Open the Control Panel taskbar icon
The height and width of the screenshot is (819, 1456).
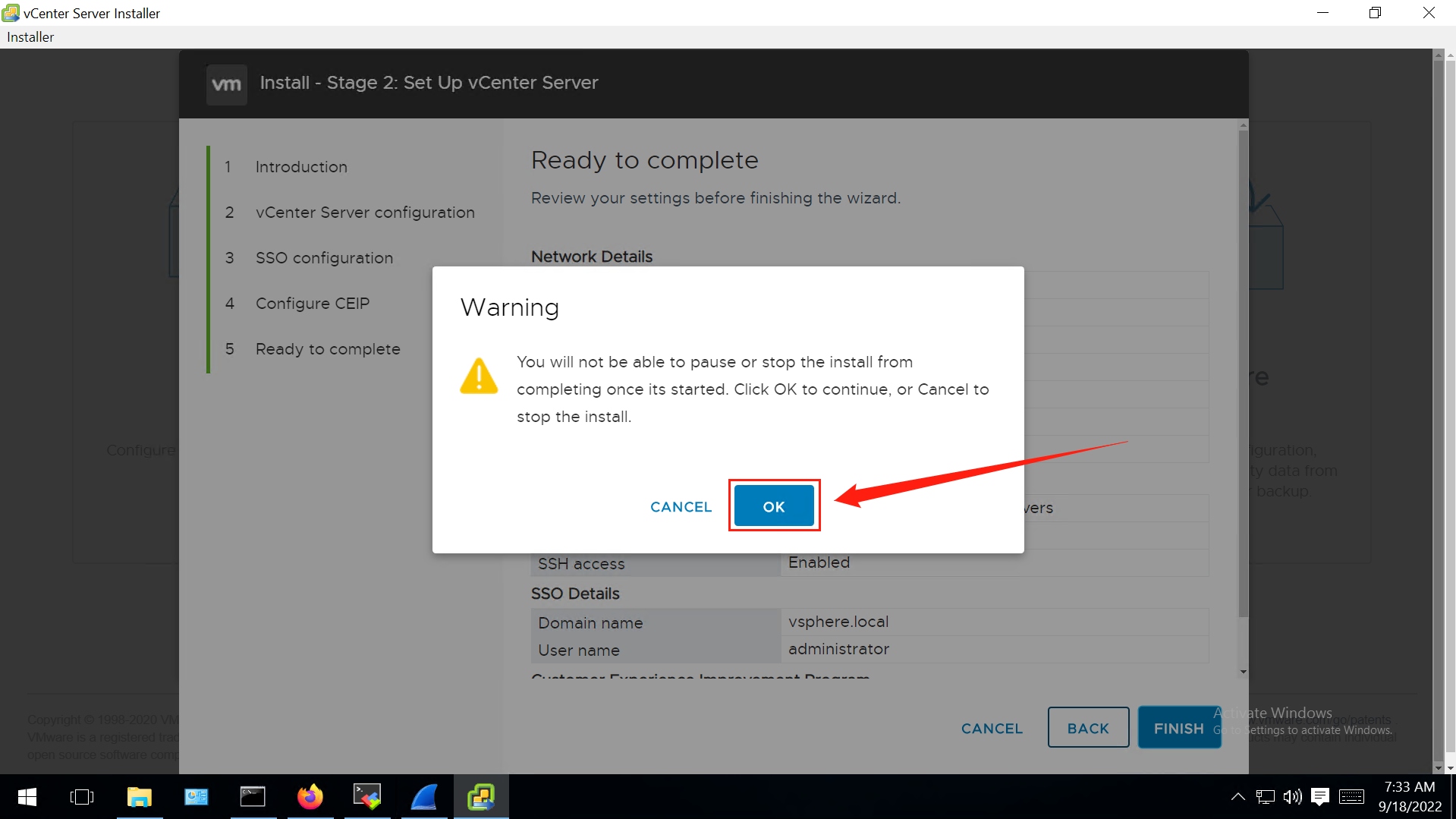pyautogui.click(x=197, y=797)
